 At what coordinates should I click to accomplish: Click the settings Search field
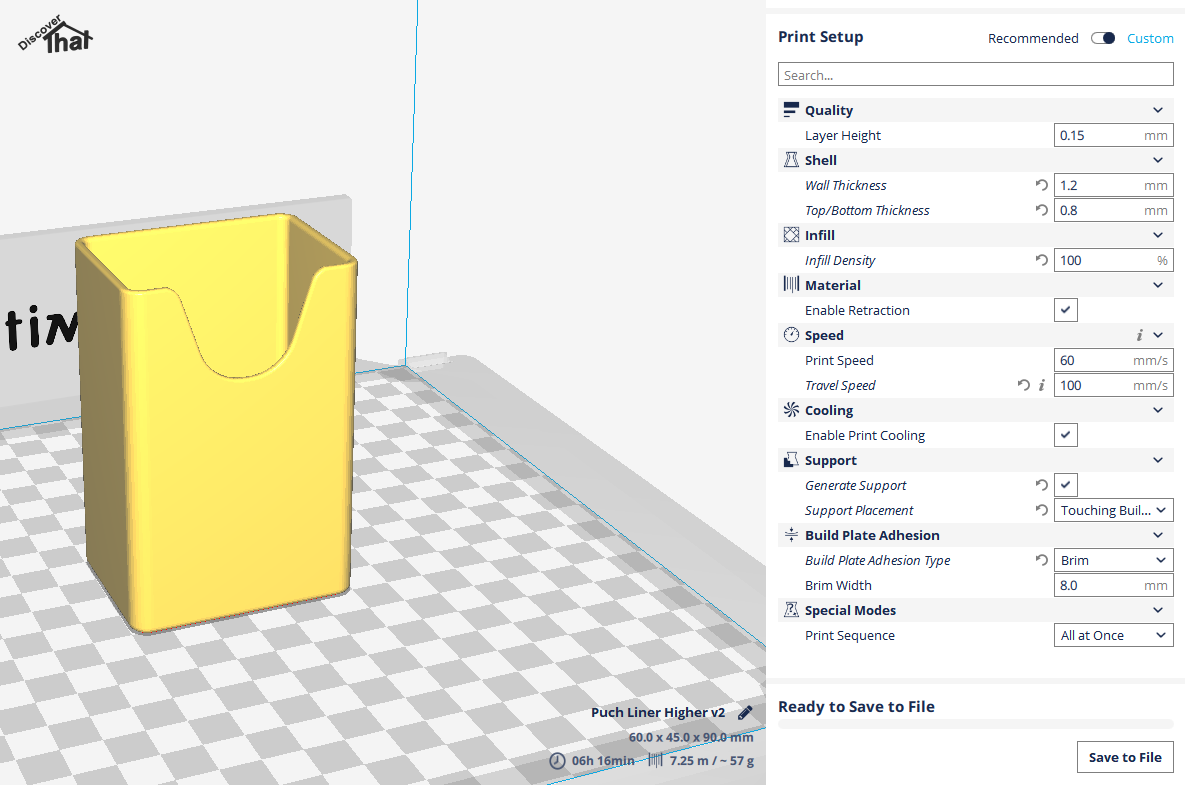[975, 75]
